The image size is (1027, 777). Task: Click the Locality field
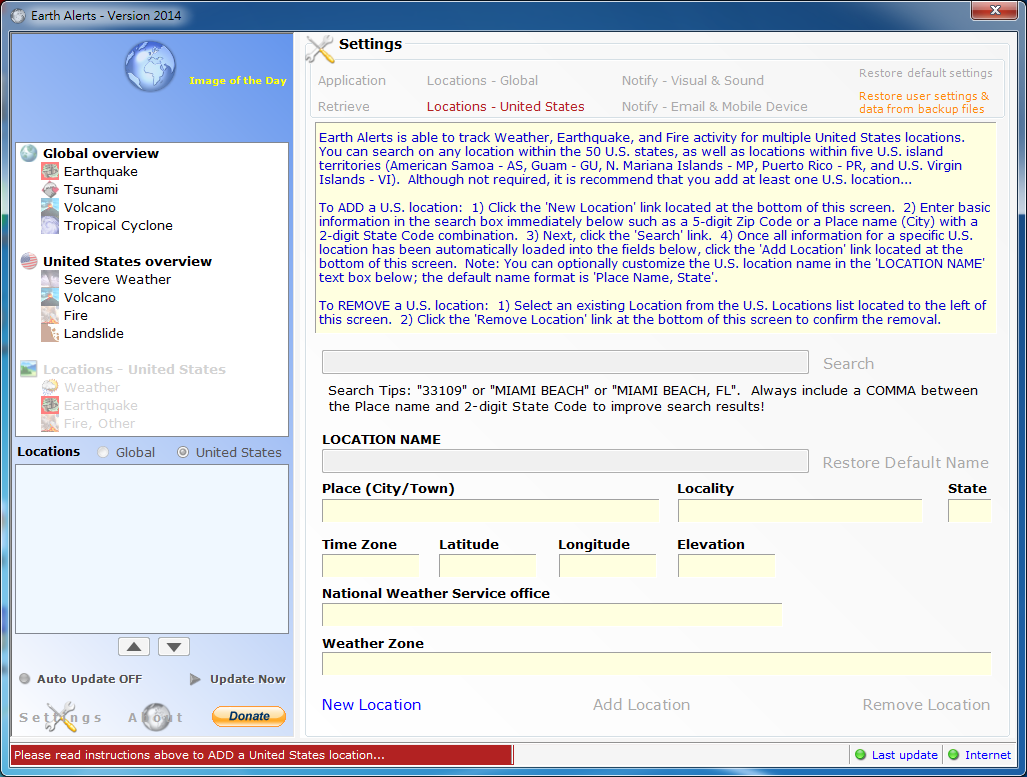[800, 510]
